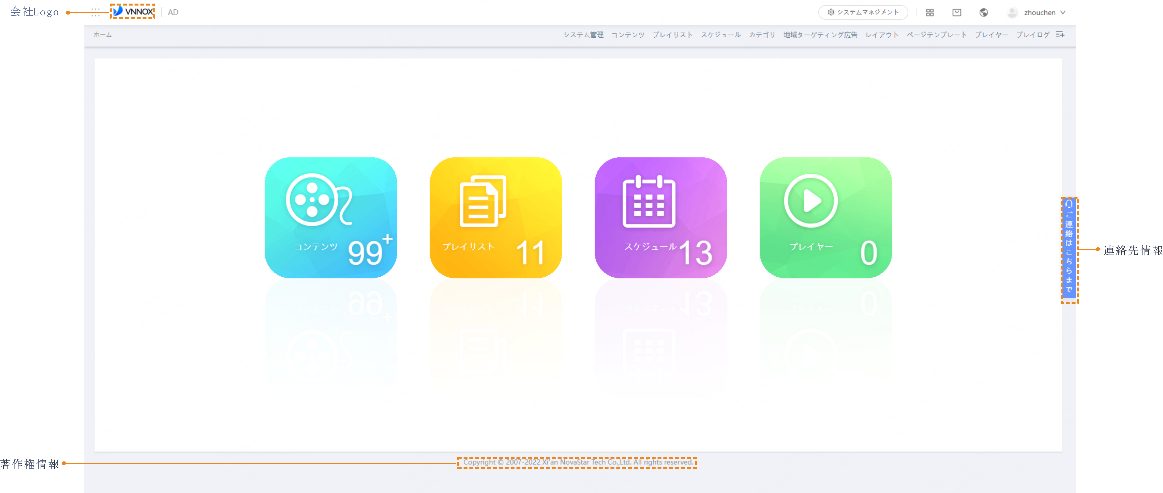Open the ページテンプレート menu item
The height and width of the screenshot is (493, 1163).
(936, 35)
